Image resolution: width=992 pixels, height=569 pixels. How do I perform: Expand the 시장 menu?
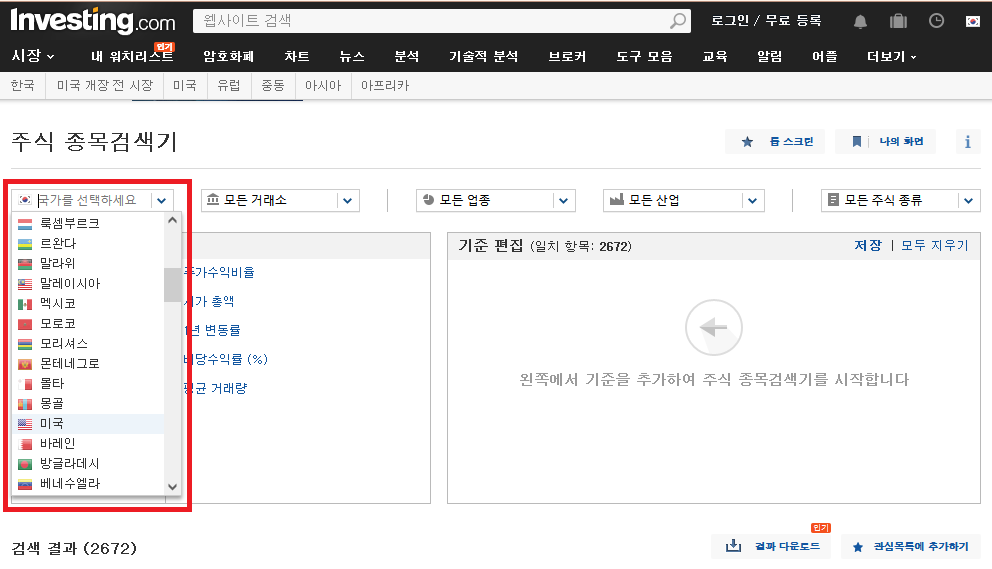pos(33,56)
